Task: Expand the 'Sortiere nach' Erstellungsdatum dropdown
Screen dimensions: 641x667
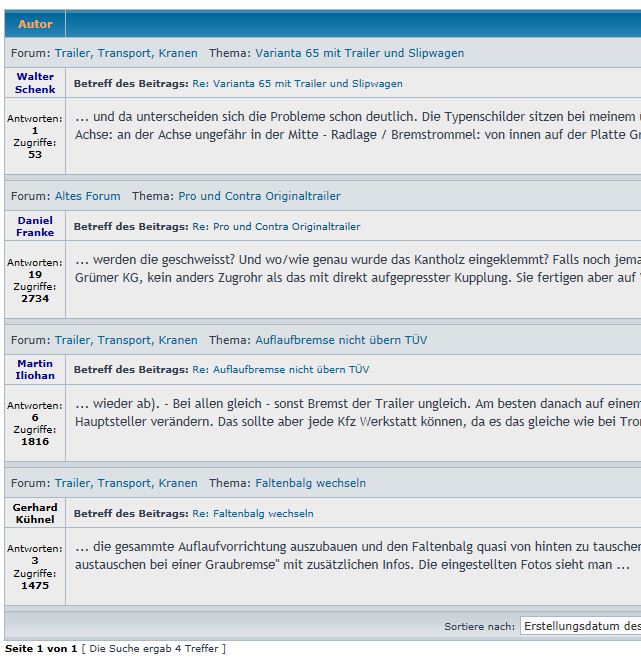Action: point(580,626)
